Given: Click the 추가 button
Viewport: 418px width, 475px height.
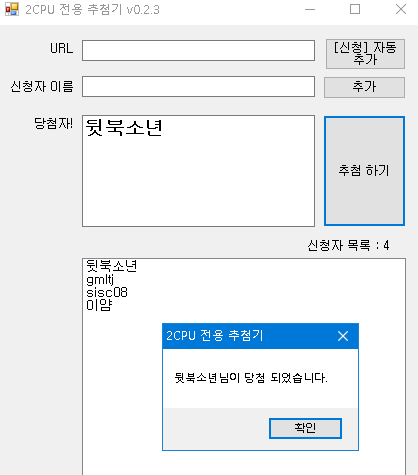Looking at the screenshot, I should tap(364, 87).
